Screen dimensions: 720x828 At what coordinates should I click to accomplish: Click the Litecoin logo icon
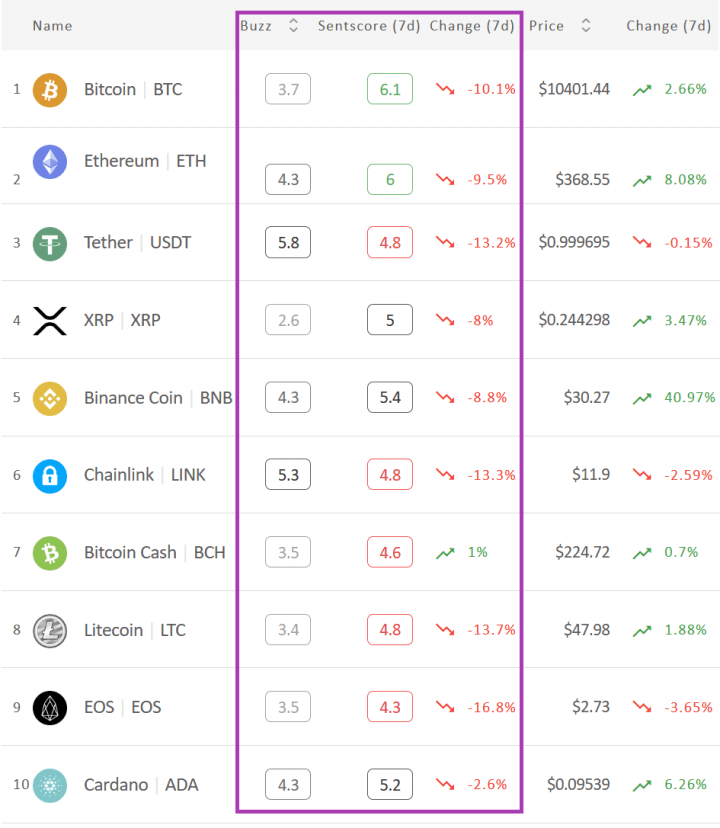coord(49,630)
